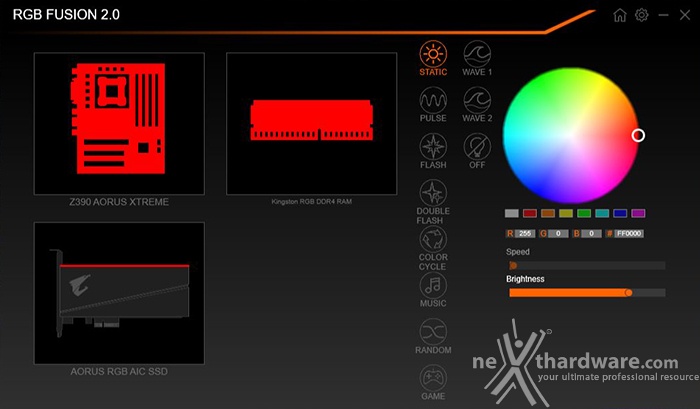The height and width of the screenshot is (409, 700).
Task: Choose the Game lighting mode
Action: 433,383
